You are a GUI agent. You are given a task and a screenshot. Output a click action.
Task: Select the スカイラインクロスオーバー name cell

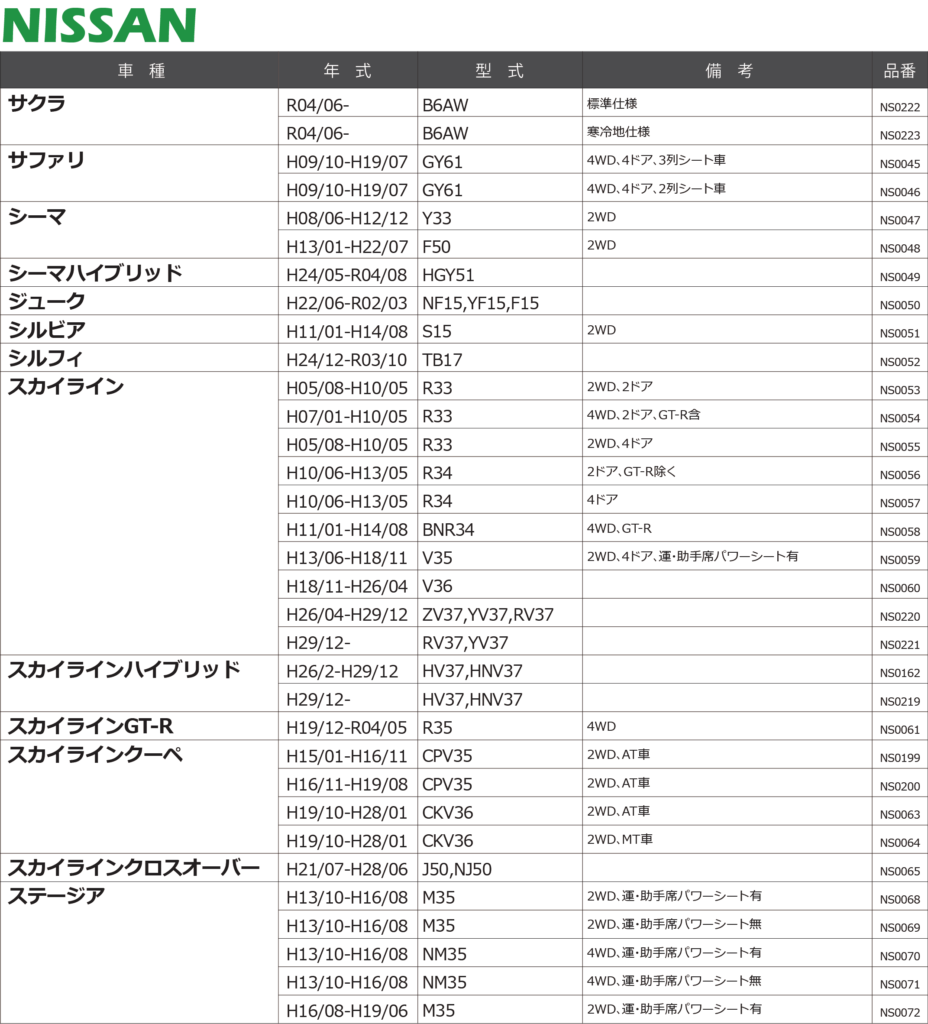pos(133,867)
